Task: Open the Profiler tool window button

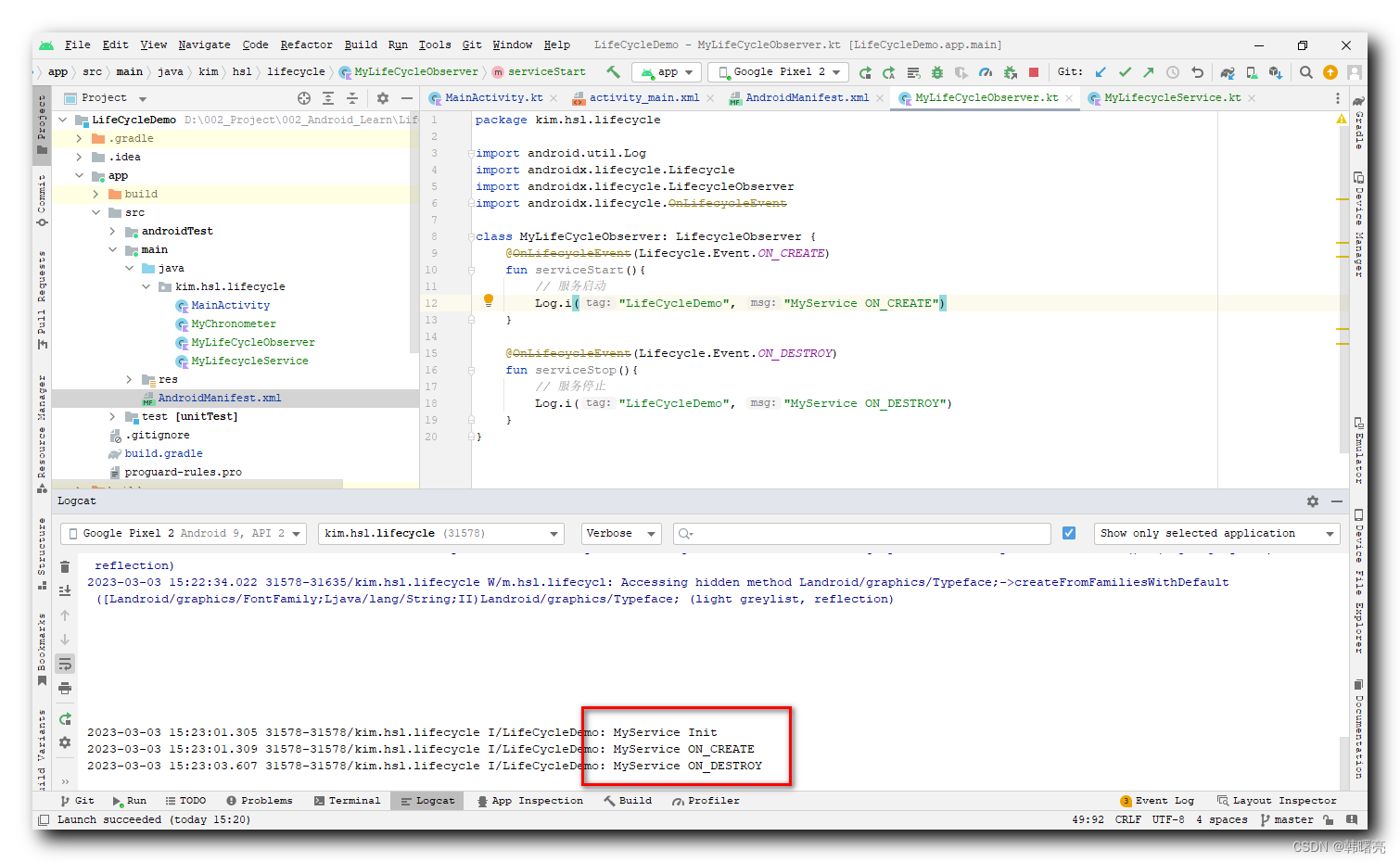Action: 706,801
